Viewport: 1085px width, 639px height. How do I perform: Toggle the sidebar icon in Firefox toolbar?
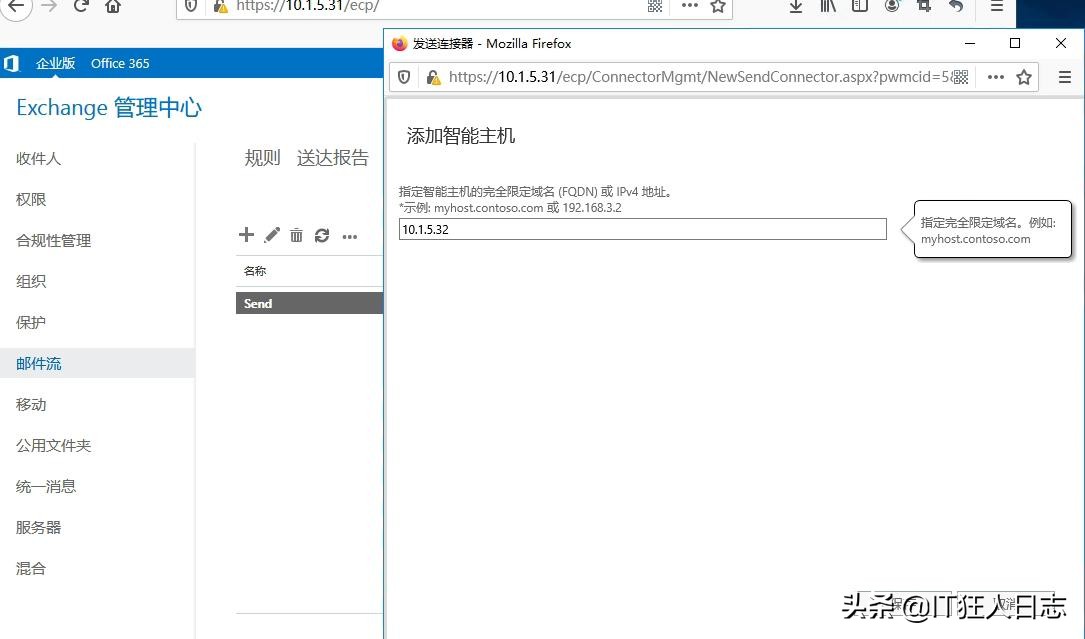pyautogui.click(x=860, y=7)
